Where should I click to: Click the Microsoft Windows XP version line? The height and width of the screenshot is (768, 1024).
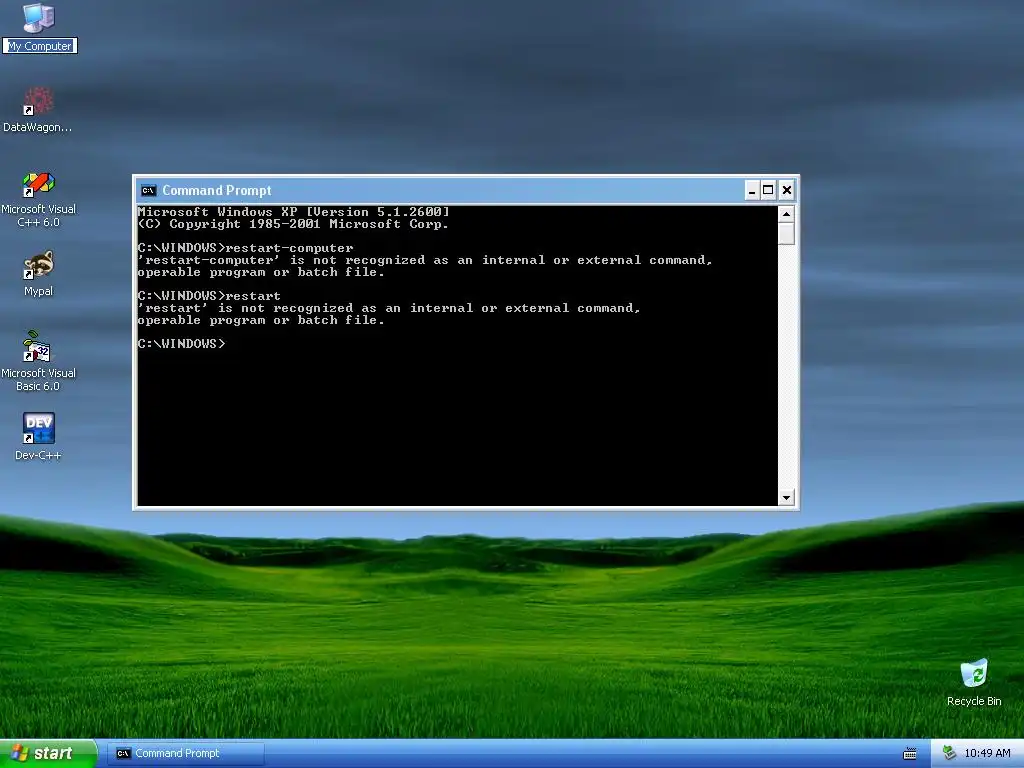pyautogui.click(x=293, y=212)
